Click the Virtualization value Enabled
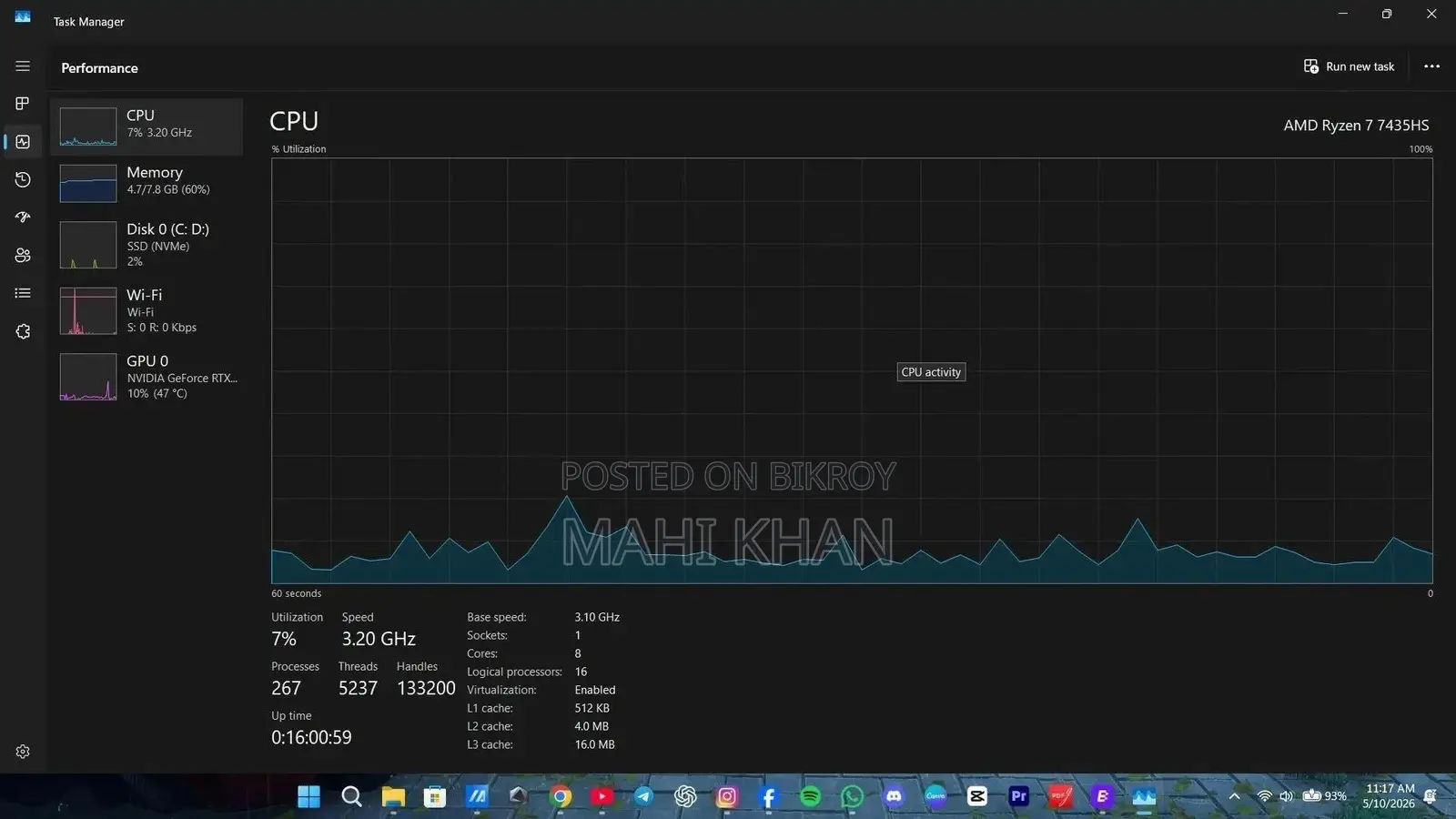Image resolution: width=1456 pixels, height=819 pixels. click(595, 690)
